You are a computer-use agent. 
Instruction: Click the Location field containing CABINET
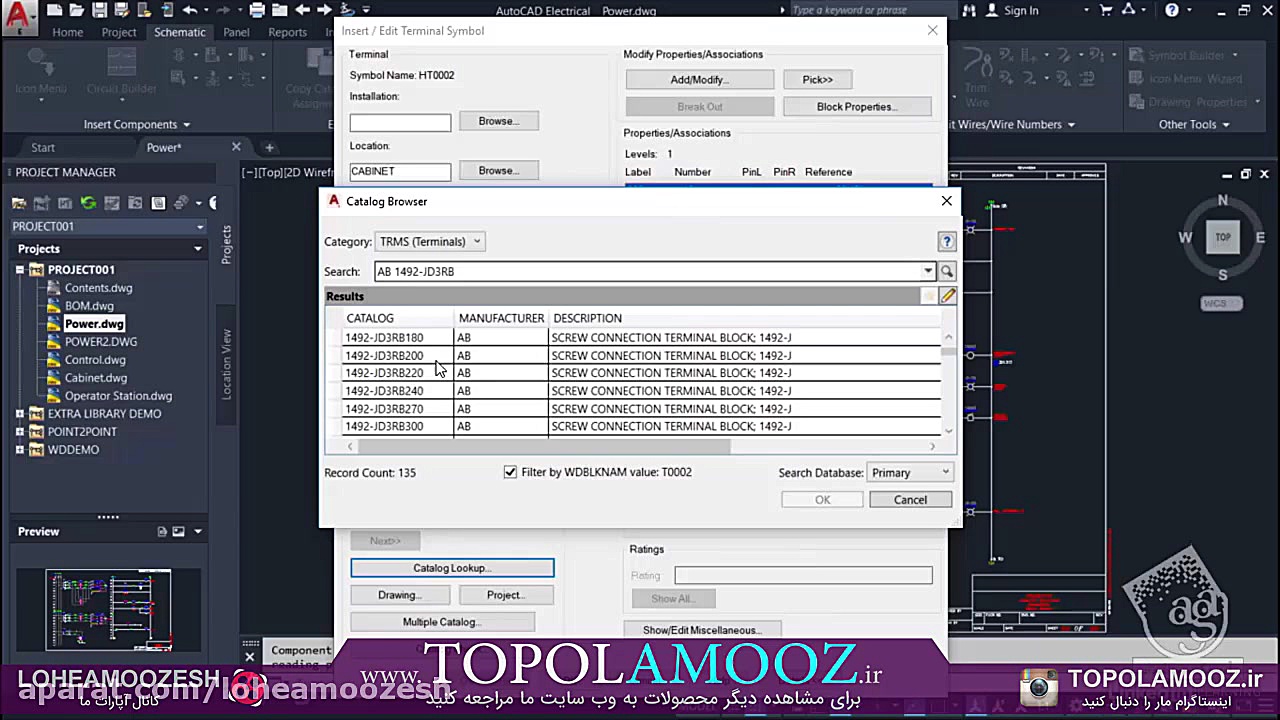400,172
